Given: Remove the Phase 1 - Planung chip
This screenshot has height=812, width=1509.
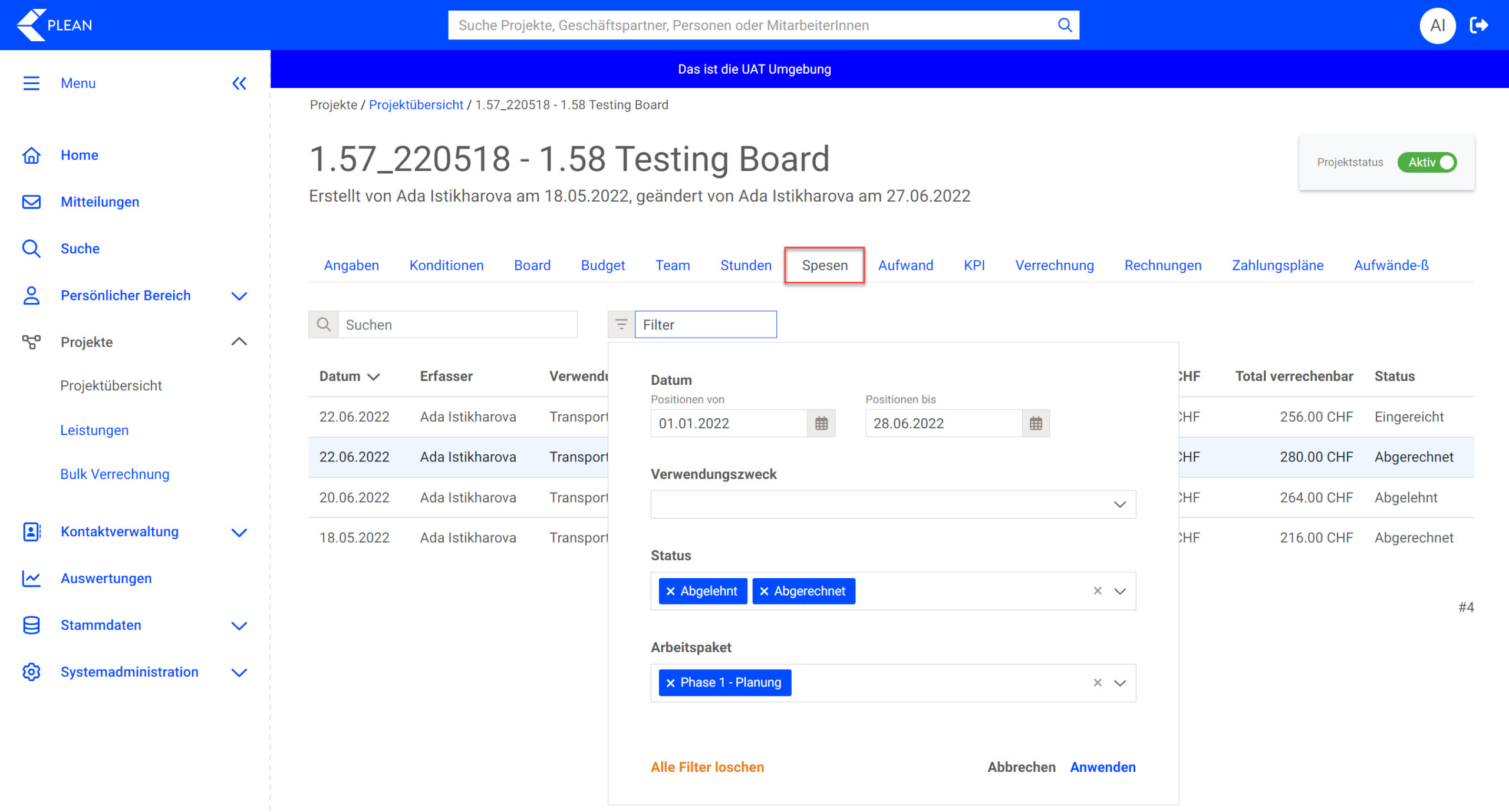Looking at the screenshot, I should [670, 683].
